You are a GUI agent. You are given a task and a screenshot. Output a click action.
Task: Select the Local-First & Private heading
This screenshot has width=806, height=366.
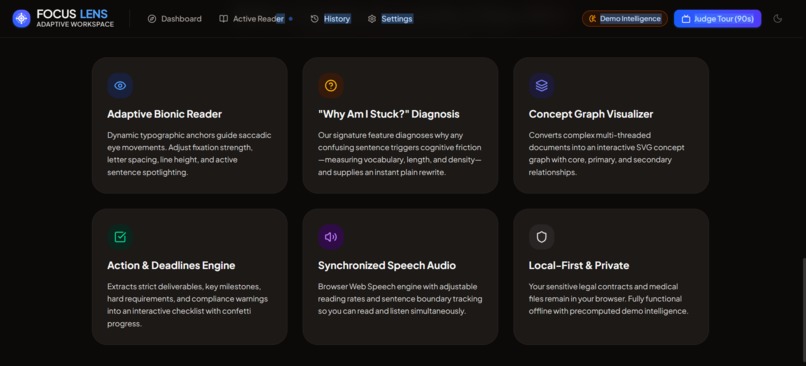coord(579,266)
